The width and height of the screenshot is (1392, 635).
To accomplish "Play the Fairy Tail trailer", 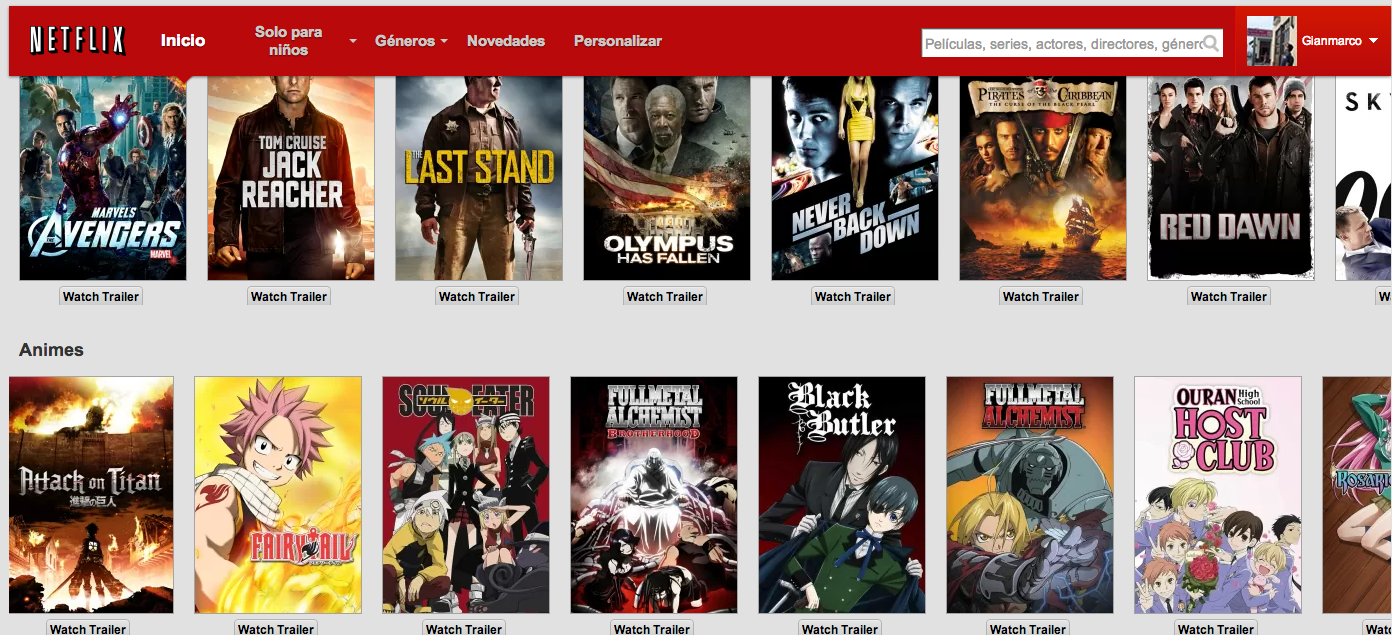I will point(276,628).
